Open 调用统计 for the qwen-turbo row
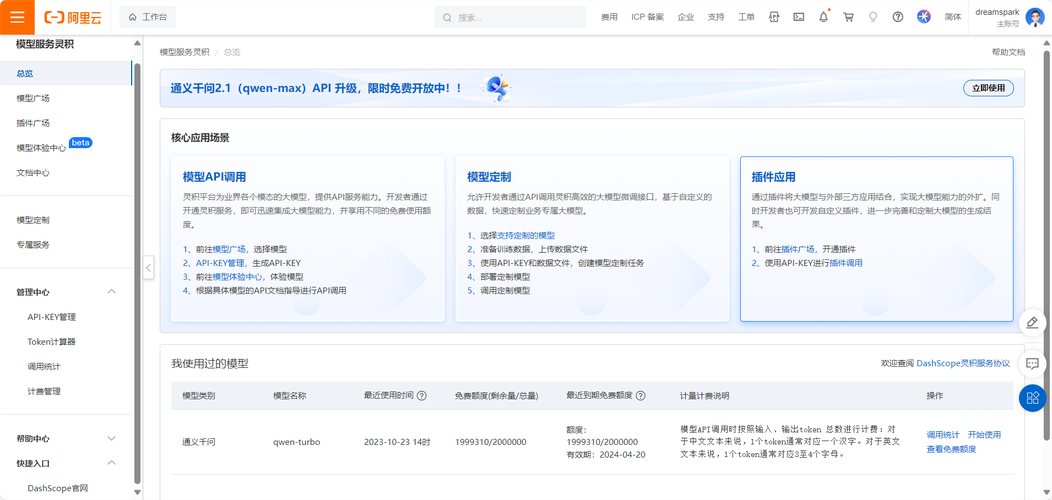This screenshot has height=500, width=1052. coord(943,435)
